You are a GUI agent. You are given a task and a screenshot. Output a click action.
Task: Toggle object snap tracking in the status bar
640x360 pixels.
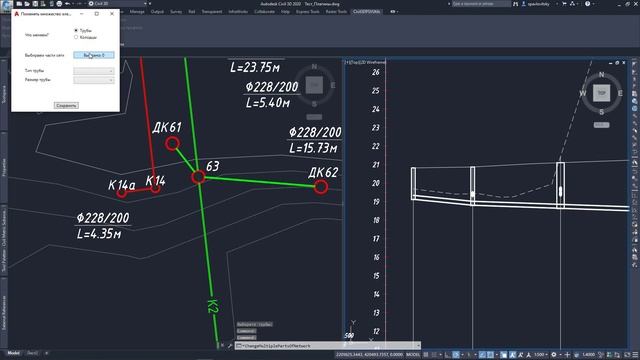(x=482, y=355)
